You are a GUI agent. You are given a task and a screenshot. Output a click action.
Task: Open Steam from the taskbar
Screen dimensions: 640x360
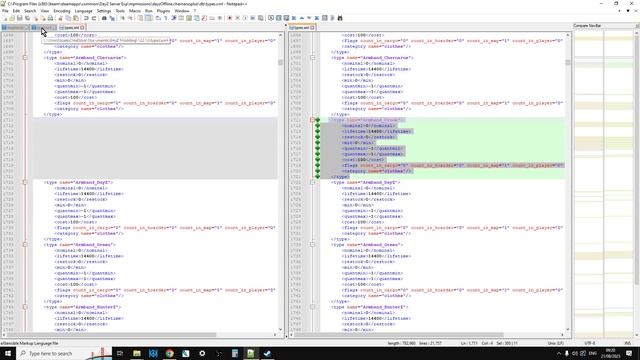pos(267,353)
